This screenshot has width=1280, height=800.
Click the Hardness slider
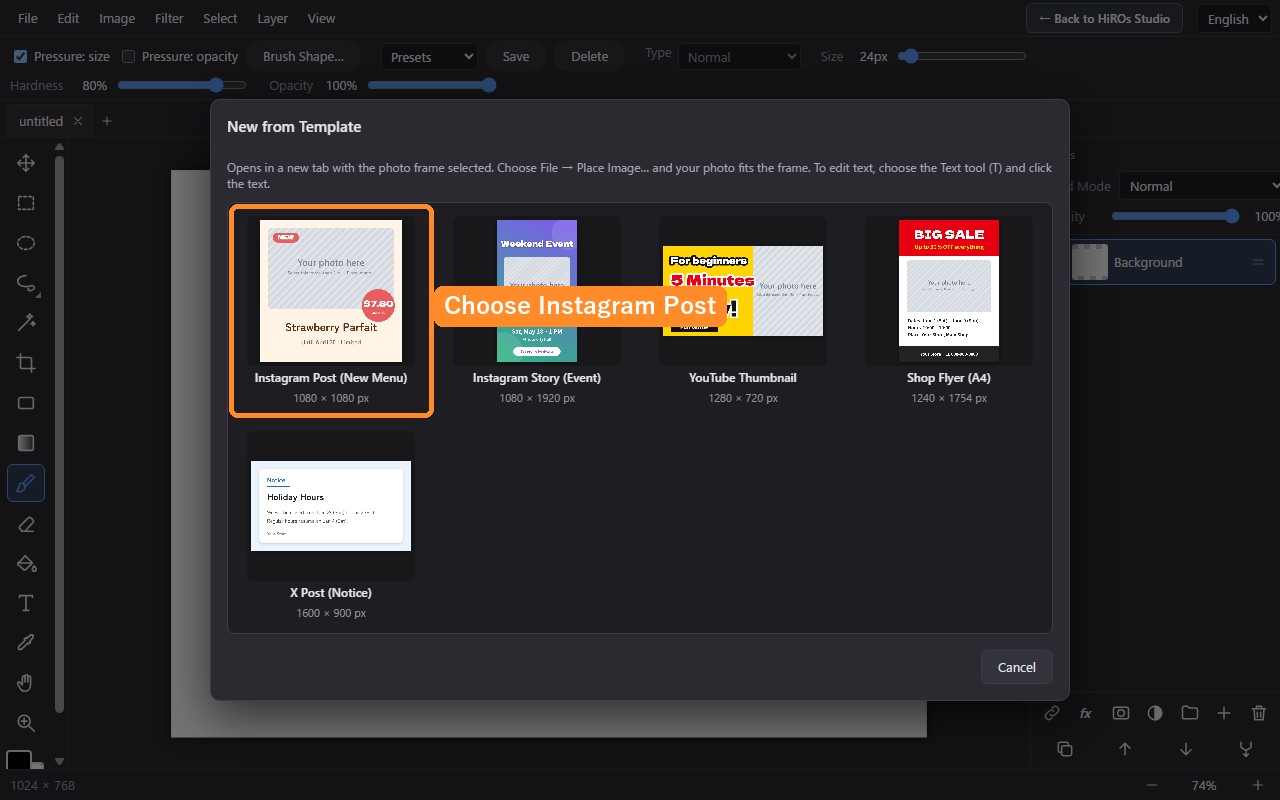pos(182,85)
